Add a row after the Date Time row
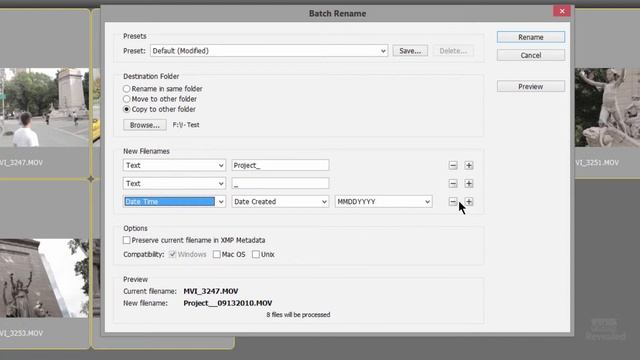The width and height of the screenshot is (640, 360). (x=469, y=202)
